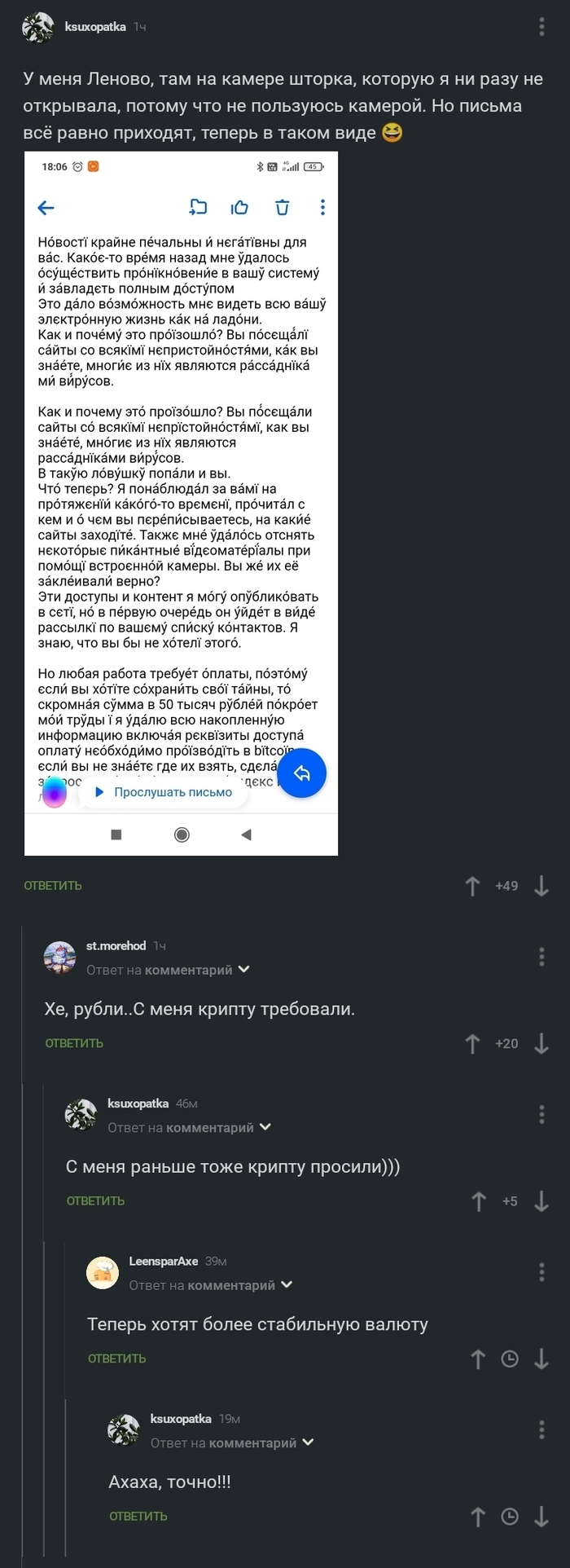Tap the blue reply share floating button
570x1568 pixels.
302,773
